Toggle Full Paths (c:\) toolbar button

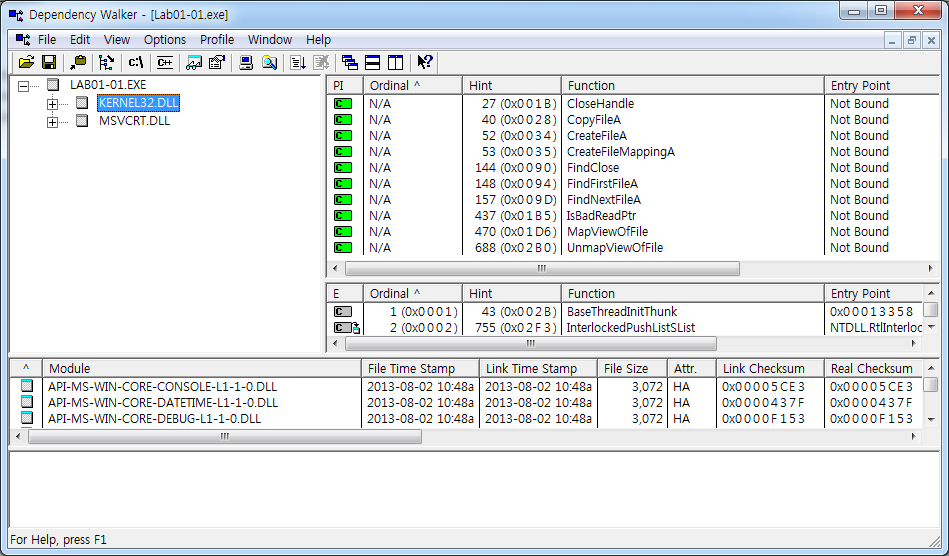(136, 62)
